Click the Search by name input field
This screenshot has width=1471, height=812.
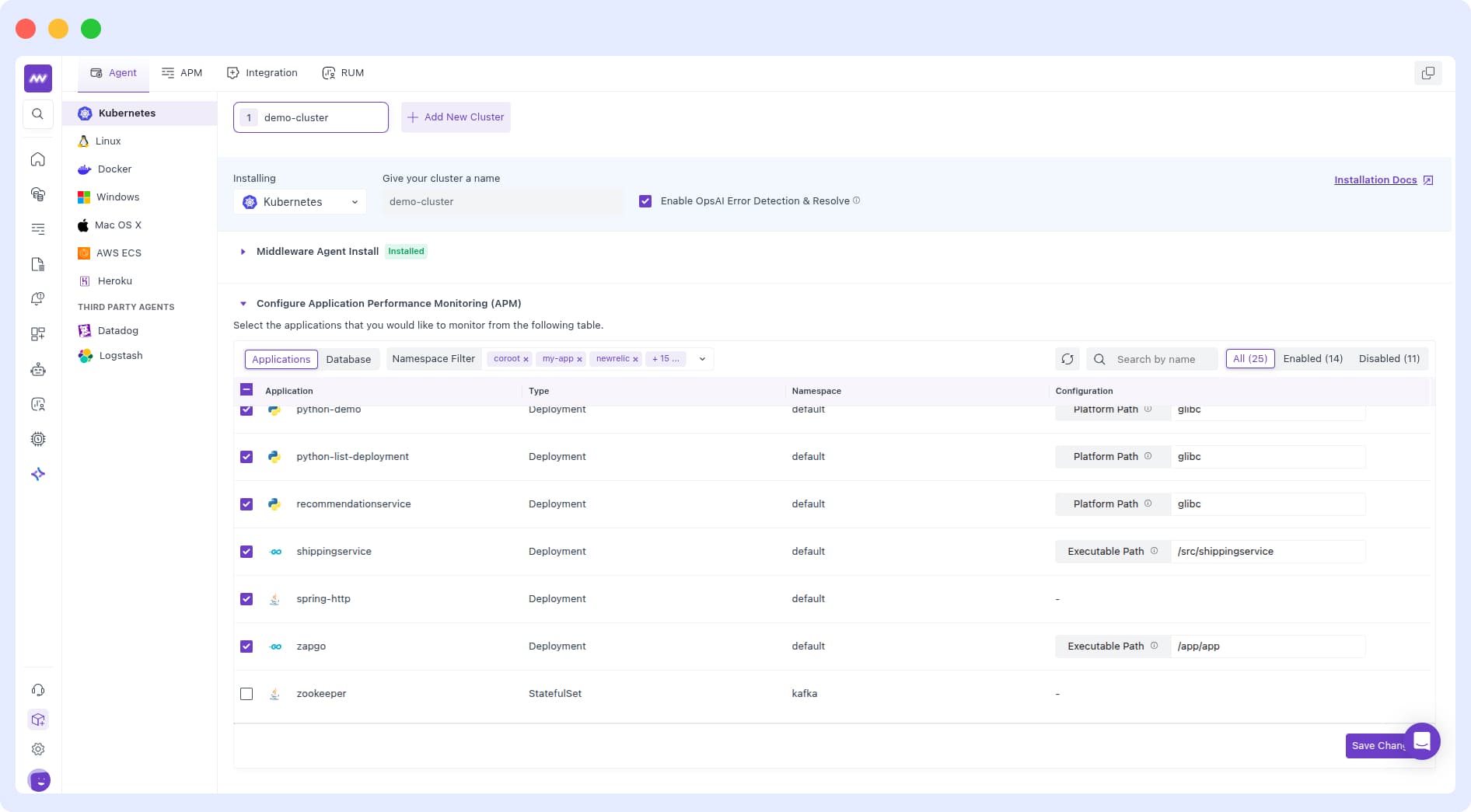(1162, 359)
